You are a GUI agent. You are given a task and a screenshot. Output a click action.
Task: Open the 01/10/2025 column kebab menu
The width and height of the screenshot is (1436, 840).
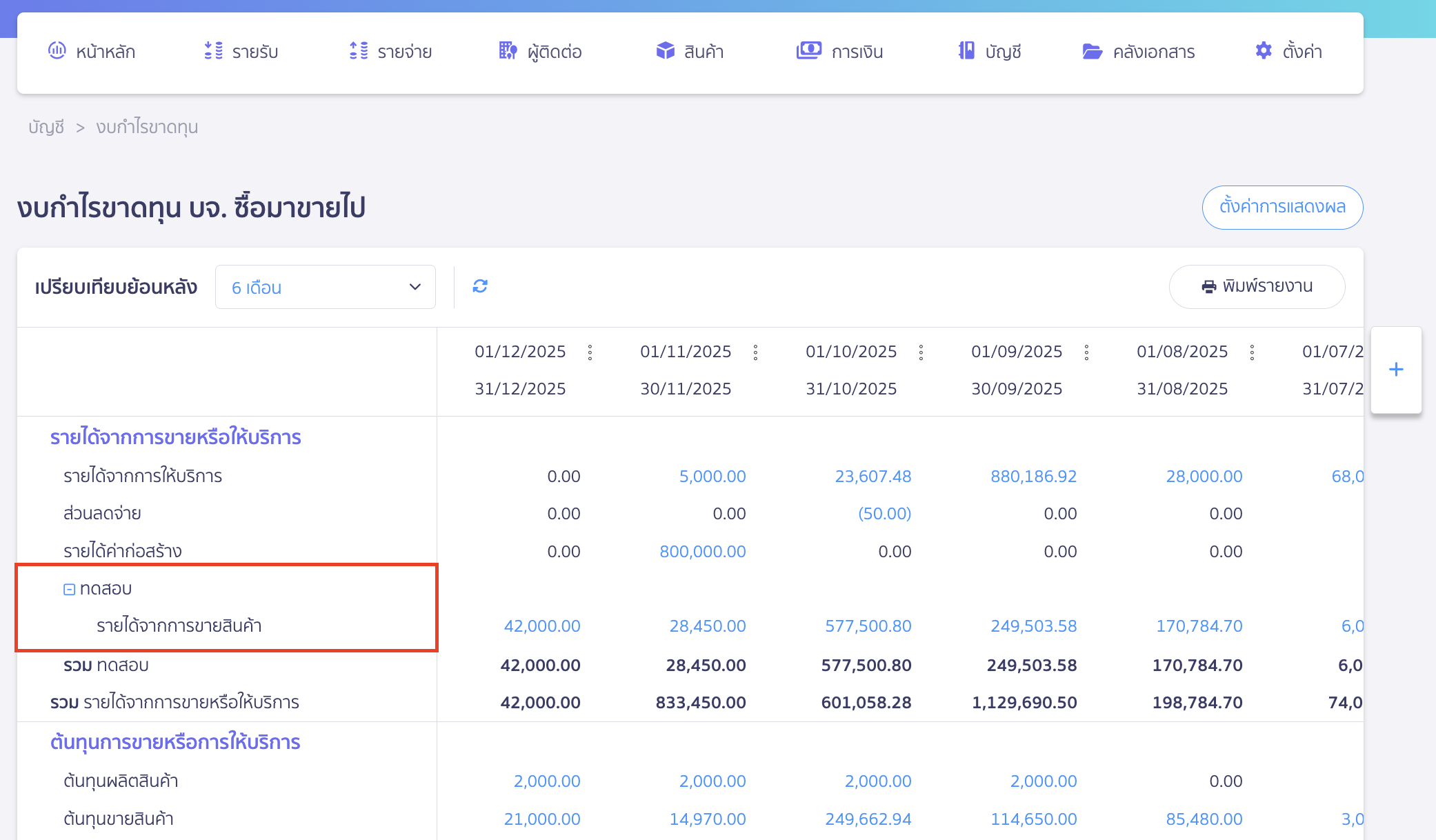tap(921, 352)
